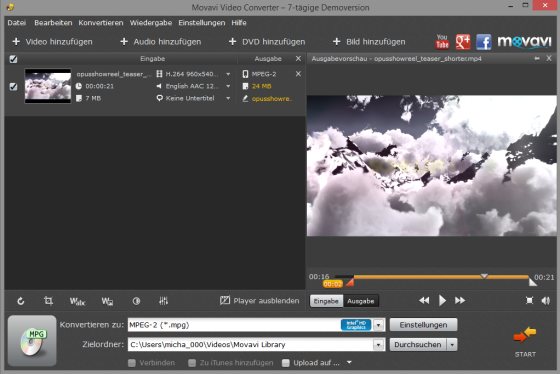
Task: Click the red left trim marker
Action: [350, 283]
